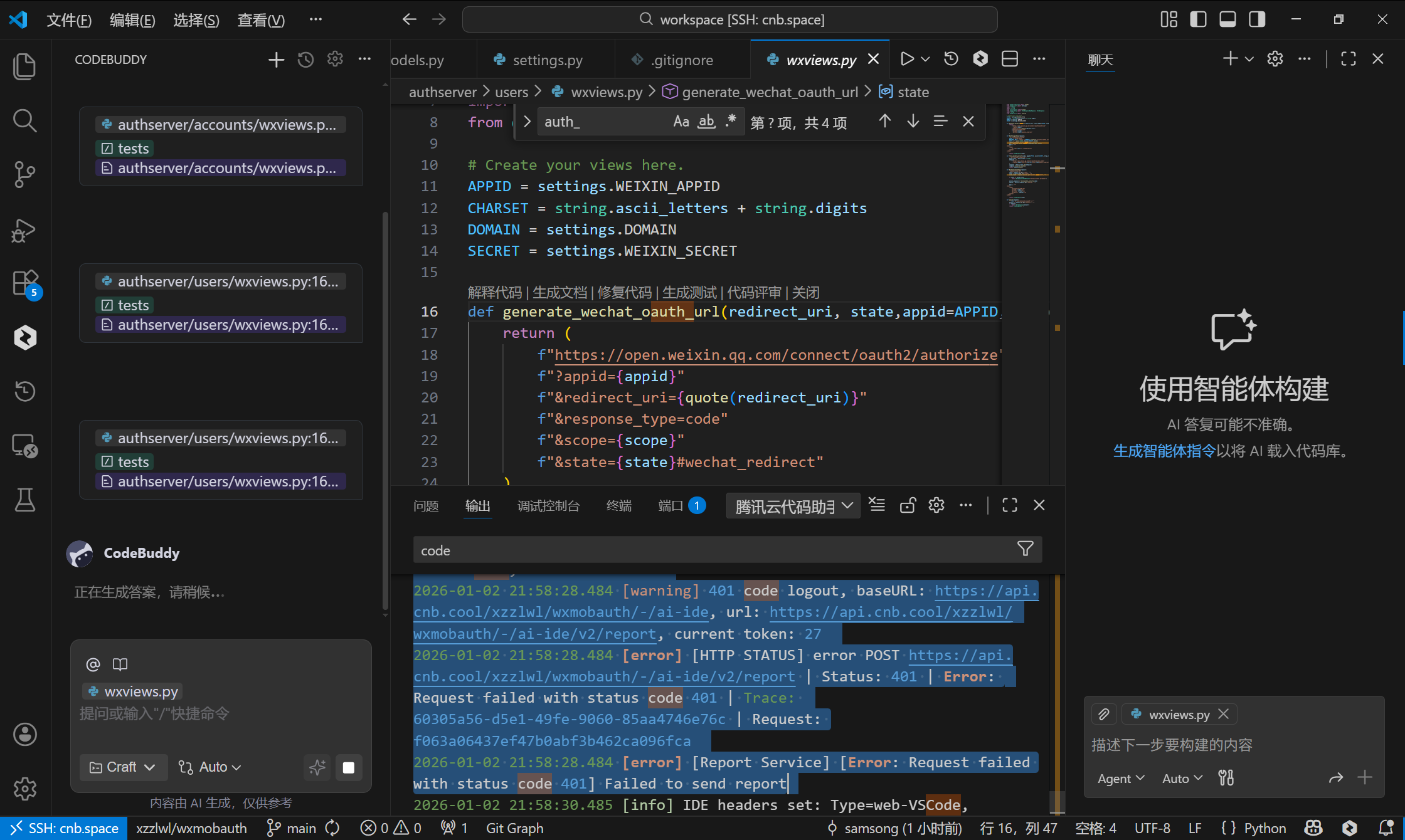
Task: Click the 生成智能体指令 link
Action: (1164, 451)
